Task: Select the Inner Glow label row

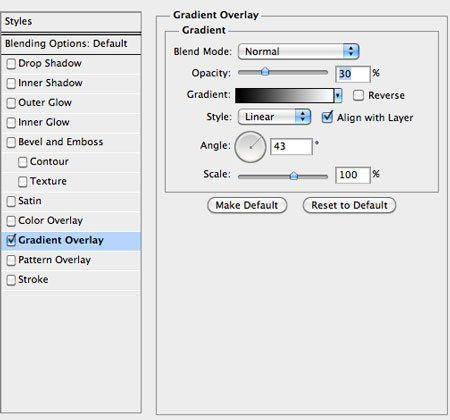Action: point(71,123)
